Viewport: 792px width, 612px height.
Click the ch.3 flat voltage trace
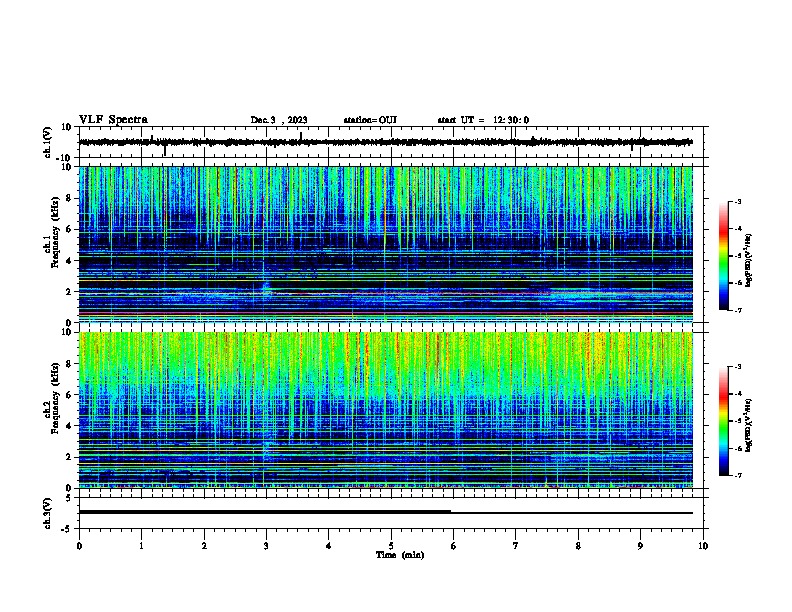(385, 512)
